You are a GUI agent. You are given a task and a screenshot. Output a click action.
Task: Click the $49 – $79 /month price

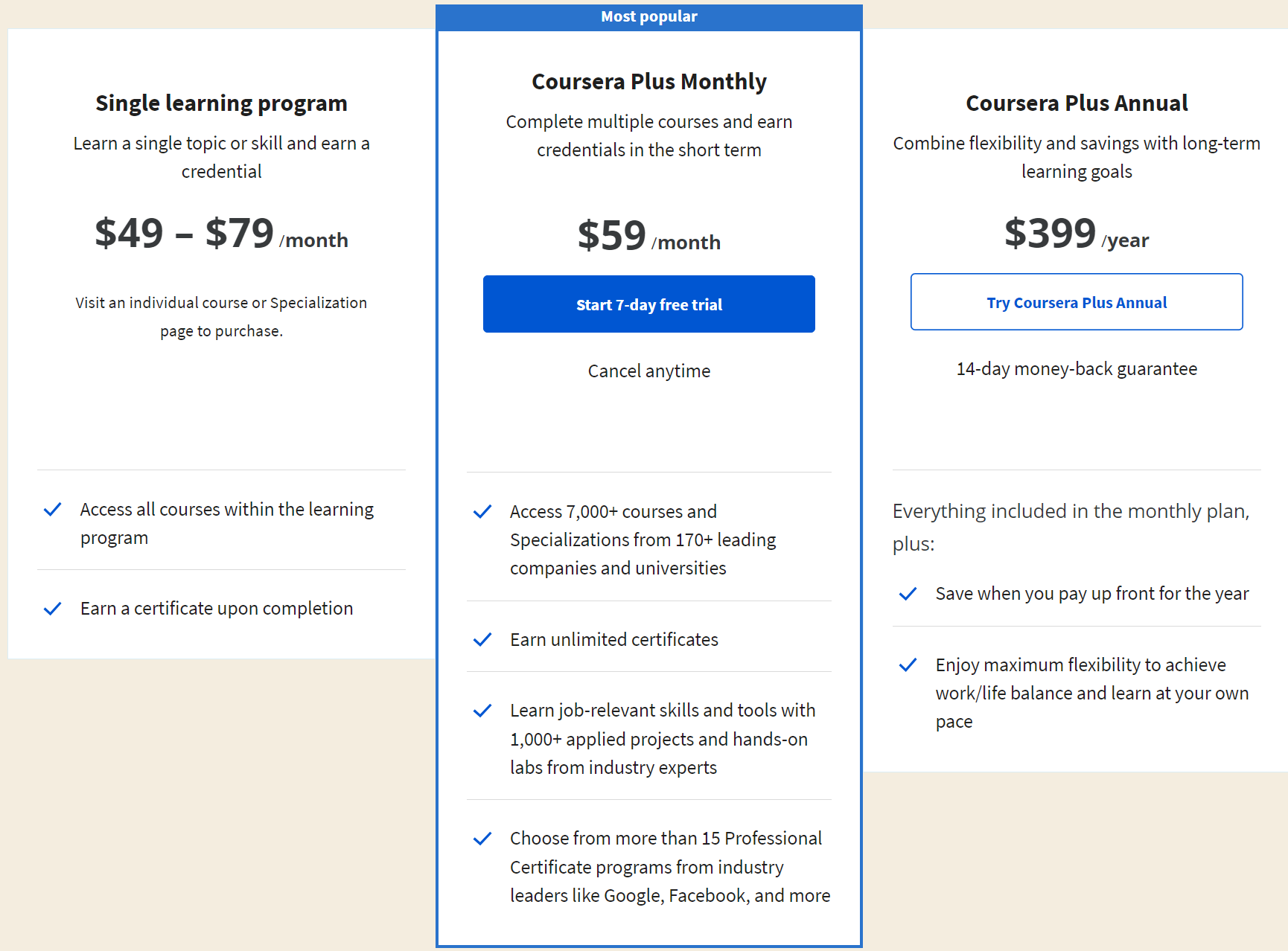tap(221, 234)
